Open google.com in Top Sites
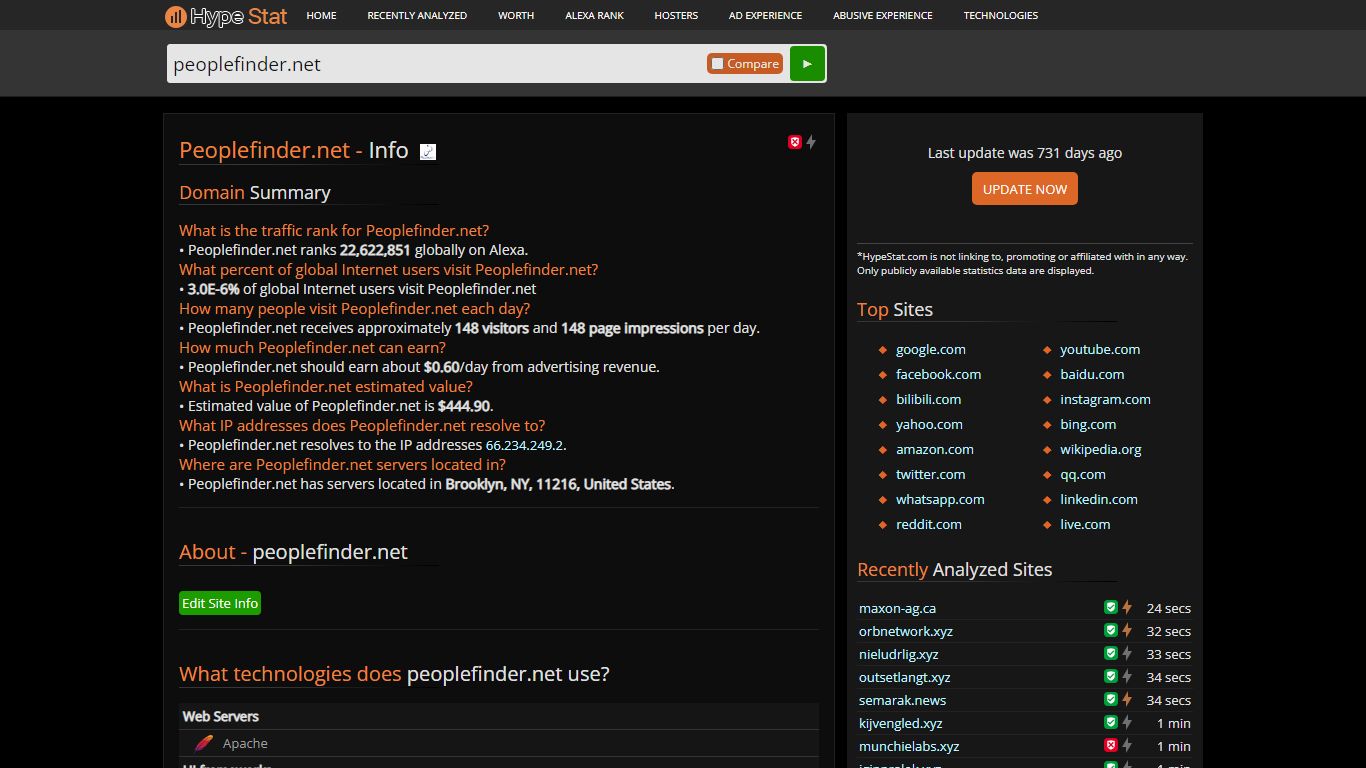Image resolution: width=1366 pixels, height=768 pixels. click(931, 349)
